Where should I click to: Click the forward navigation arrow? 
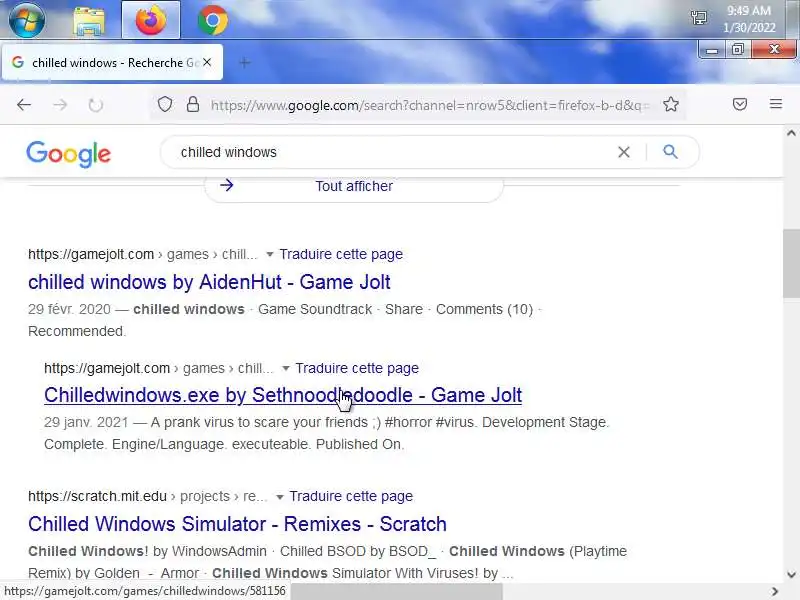[60, 105]
